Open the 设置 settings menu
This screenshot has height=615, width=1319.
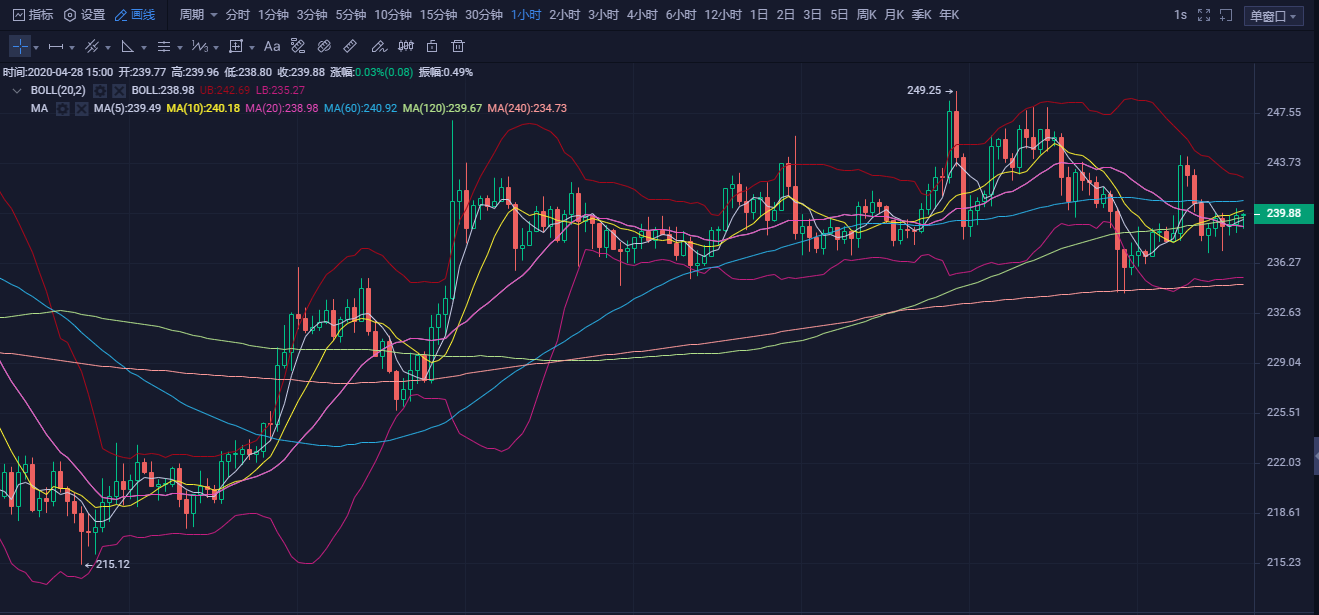pyautogui.click(x=84, y=15)
